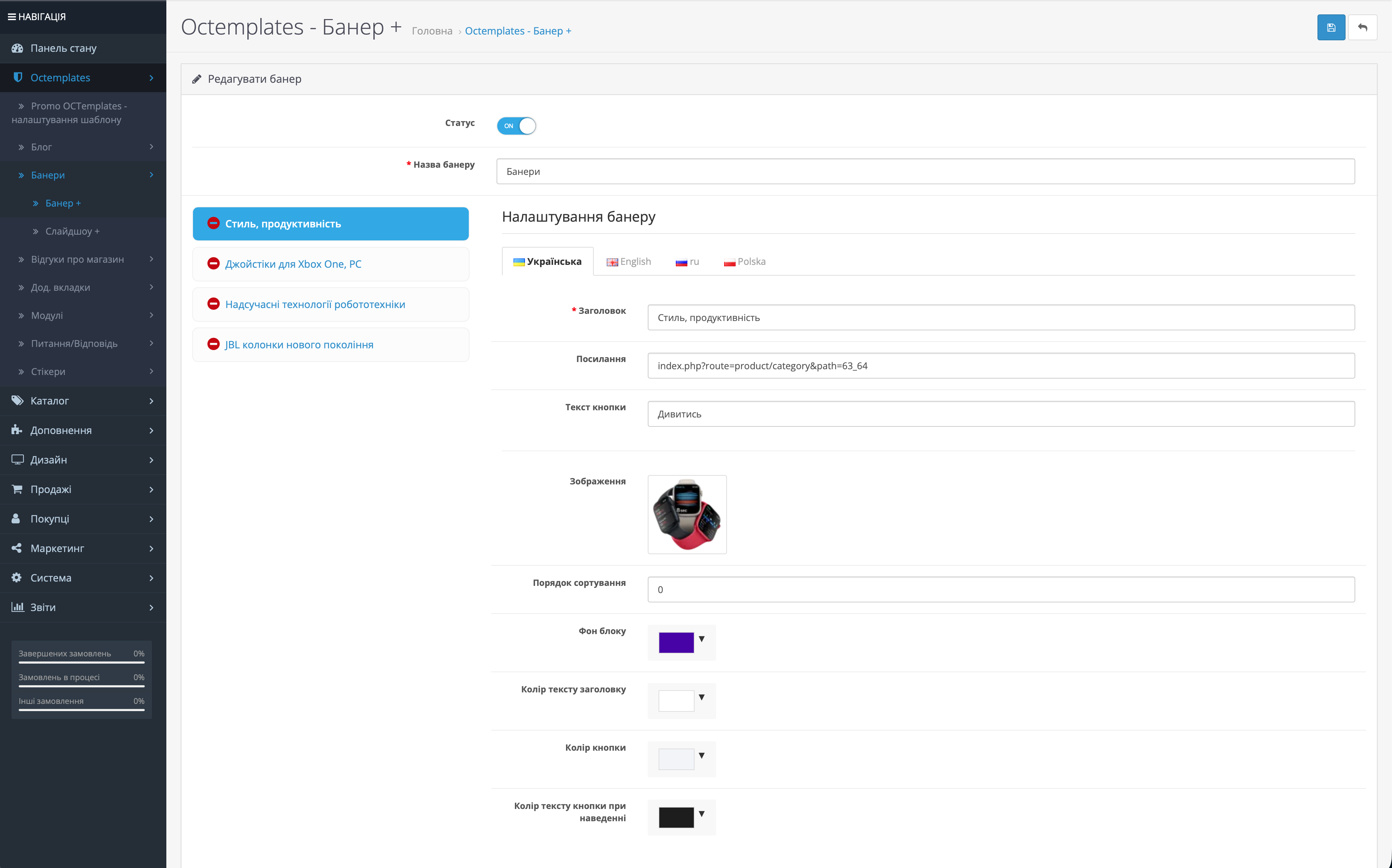Open the Слайдшоу + sidebar link
1392x868 pixels.
coord(72,231)
